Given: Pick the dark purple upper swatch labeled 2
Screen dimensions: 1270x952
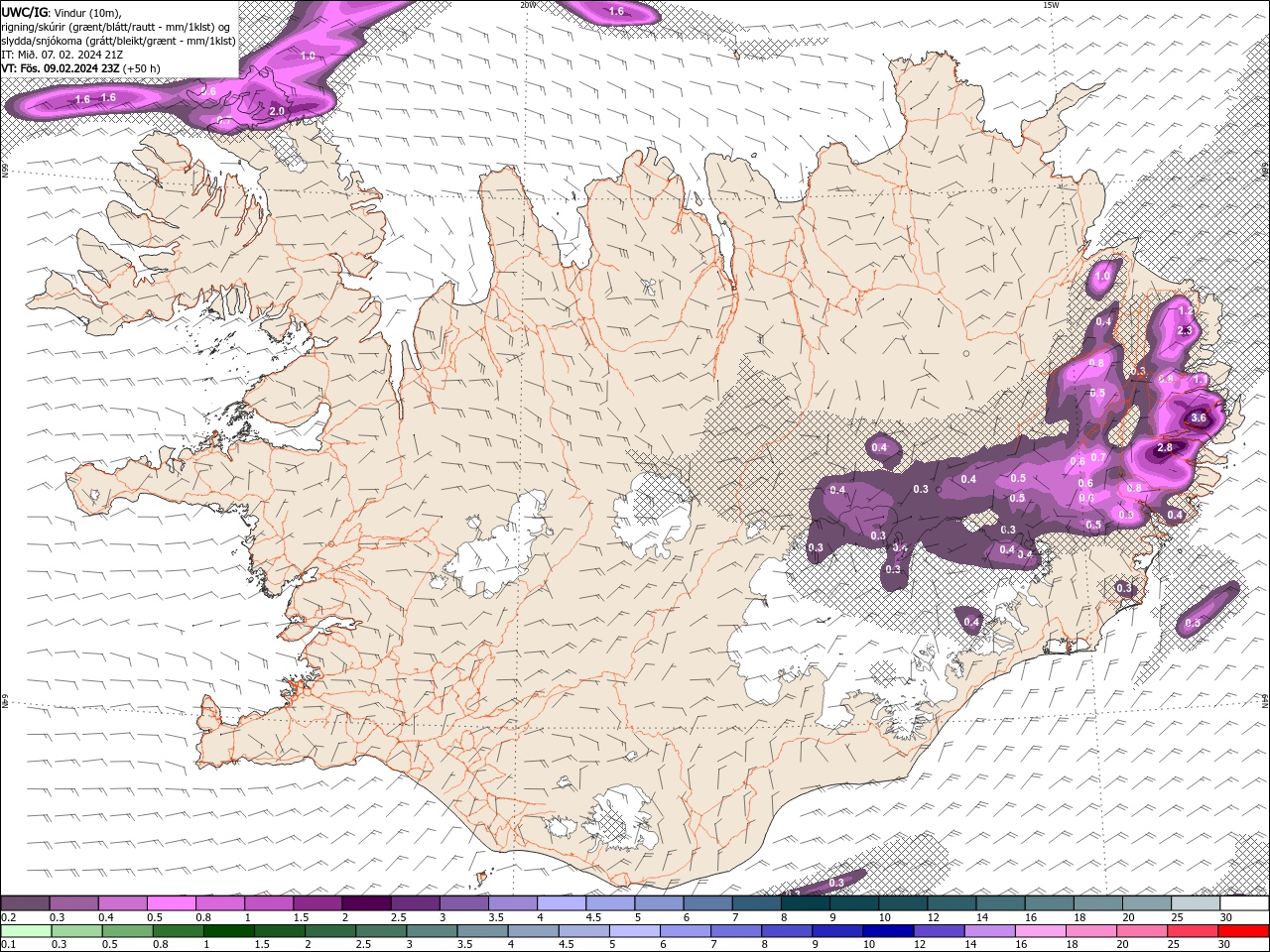Looking at the screenshot, I should coord(366,903).
